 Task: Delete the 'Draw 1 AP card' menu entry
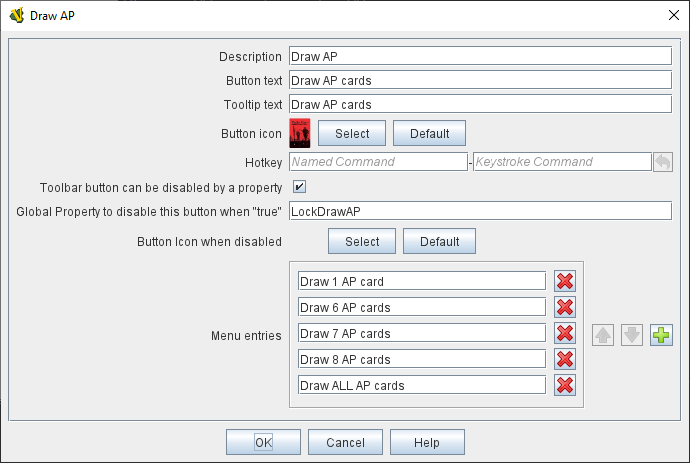564,282
